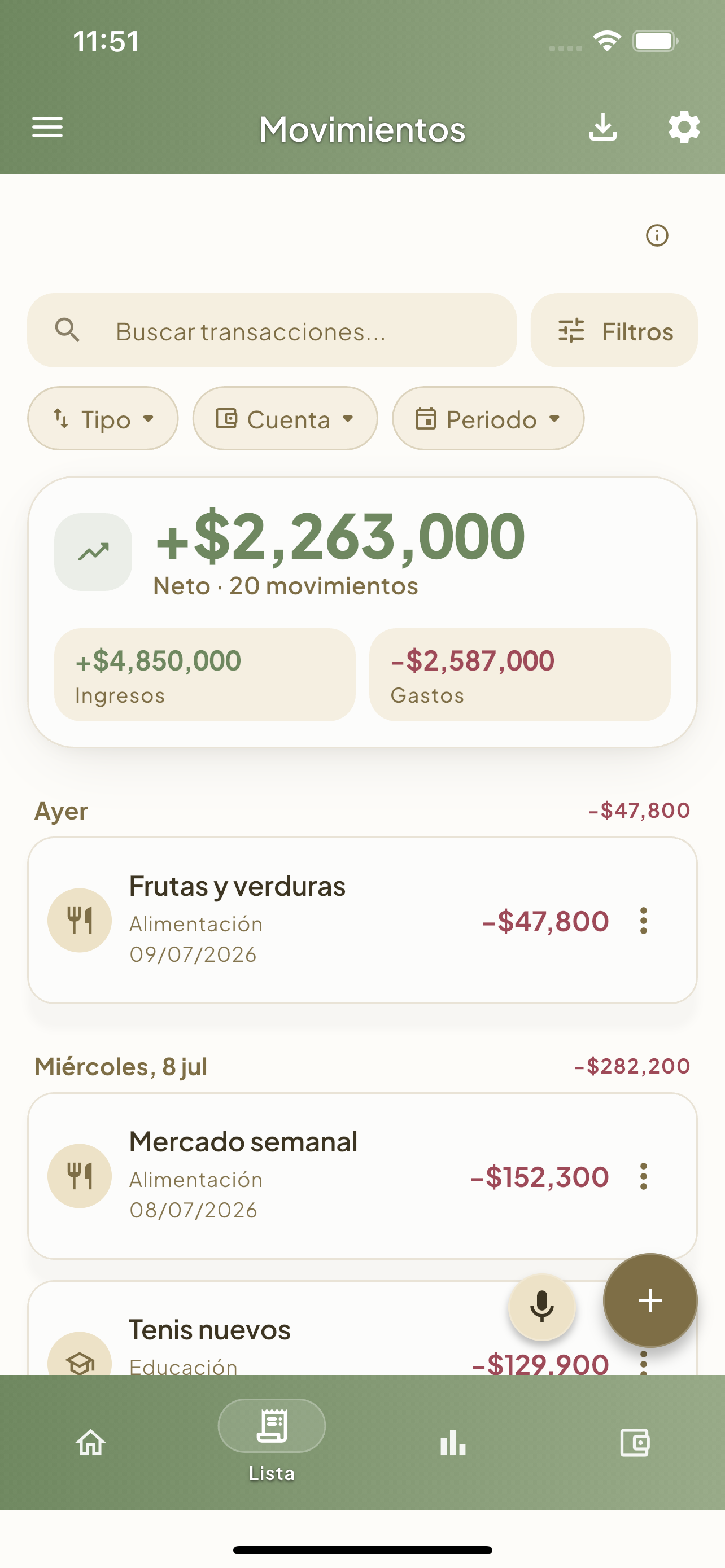Focus the Buscar transacciones search field

coord(272,331)
